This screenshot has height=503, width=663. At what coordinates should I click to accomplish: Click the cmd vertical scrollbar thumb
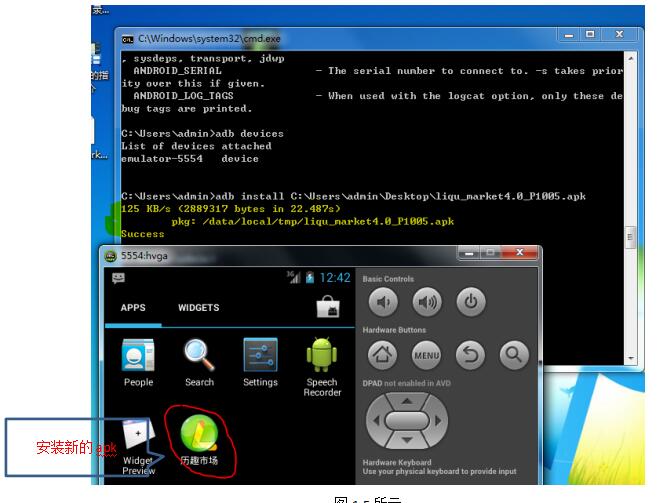[630, 237]
